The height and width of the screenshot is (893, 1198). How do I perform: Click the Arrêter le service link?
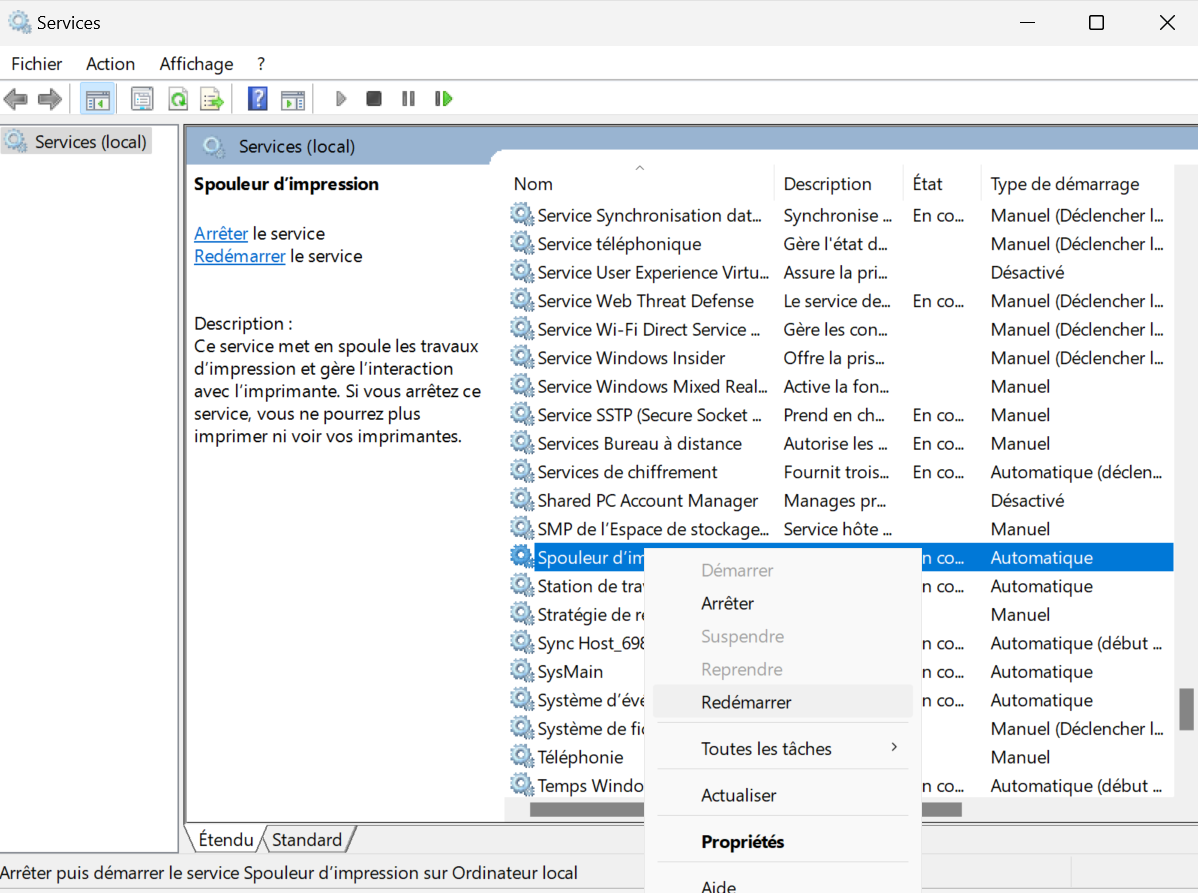coord(221,234)
